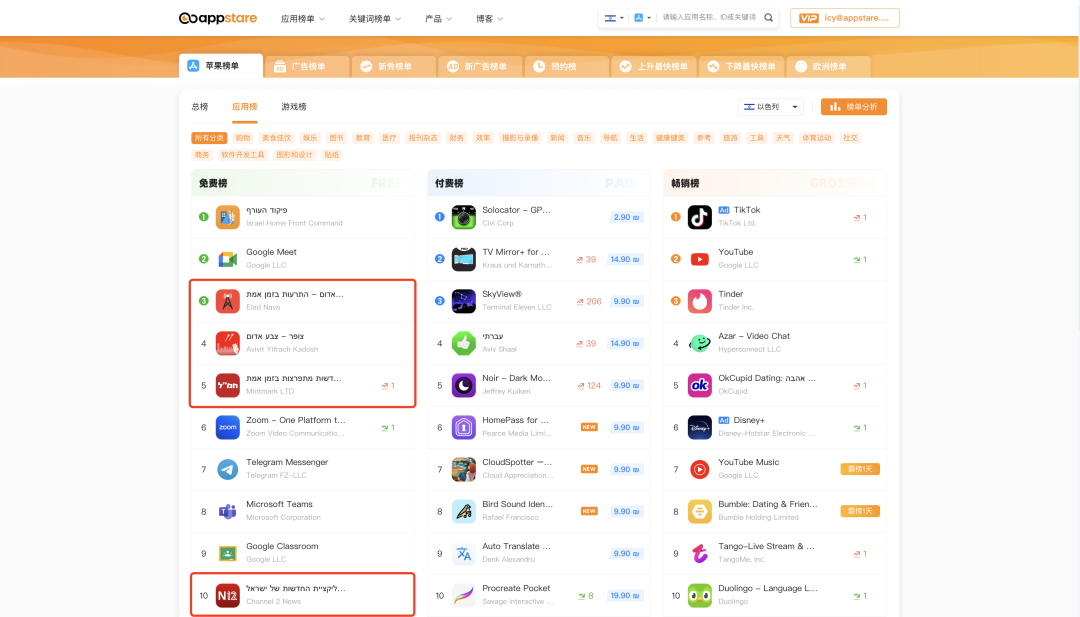Switch to the 广告榜单 tab
The image size is (1080, 617).
[305, 64]
